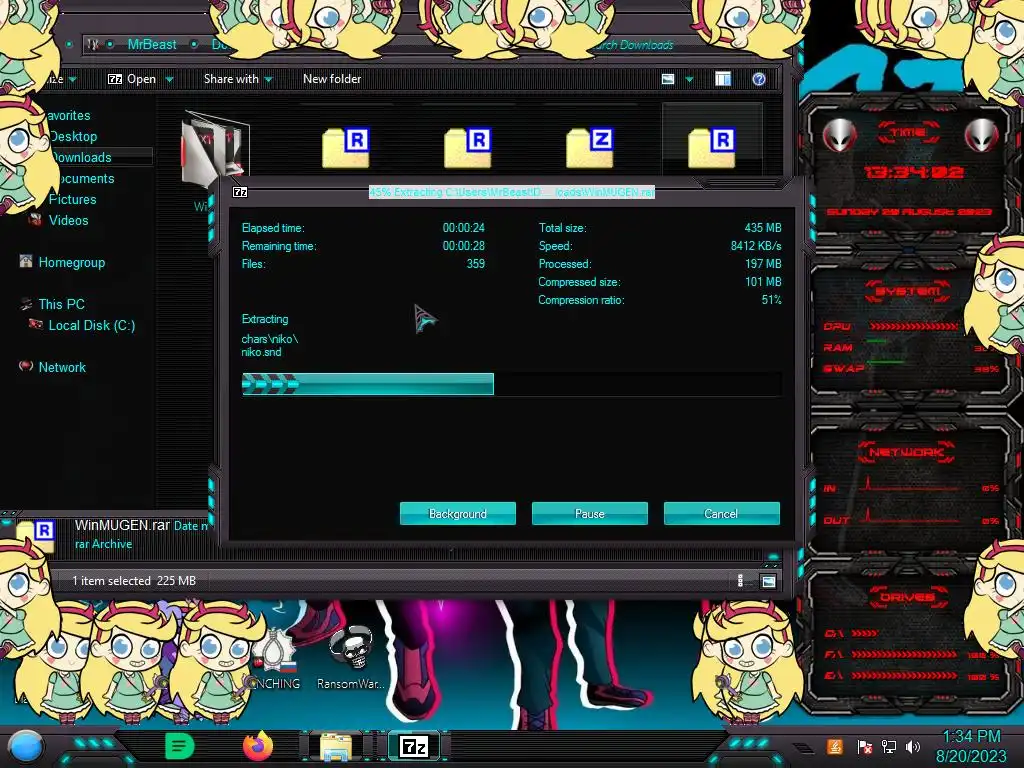Click the Java tray icon

pos(835,746)
